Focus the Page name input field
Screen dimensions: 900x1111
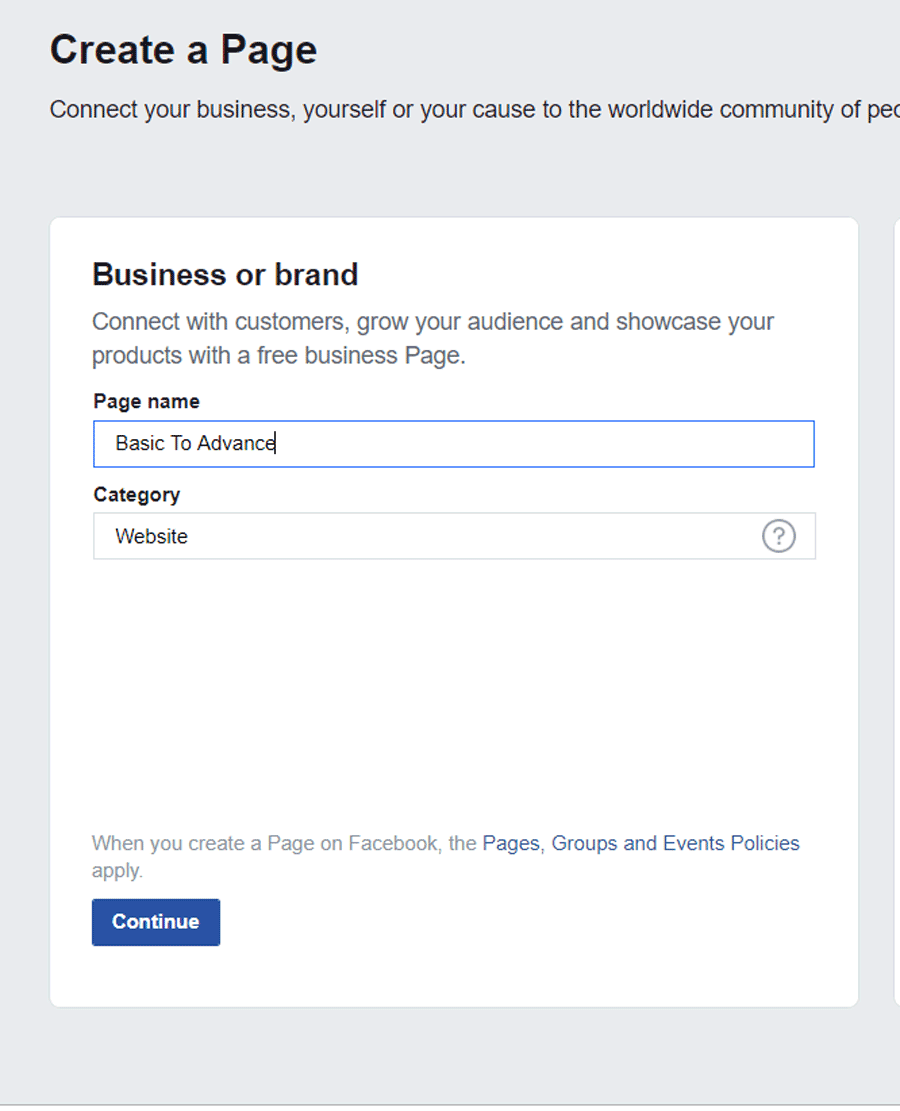(x=454, y=444)
